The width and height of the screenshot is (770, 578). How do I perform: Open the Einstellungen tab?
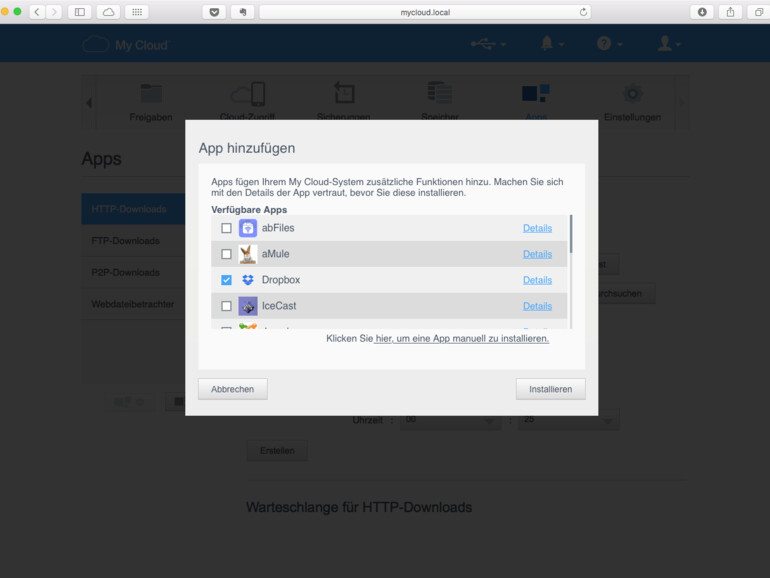[x=632, y=103]
